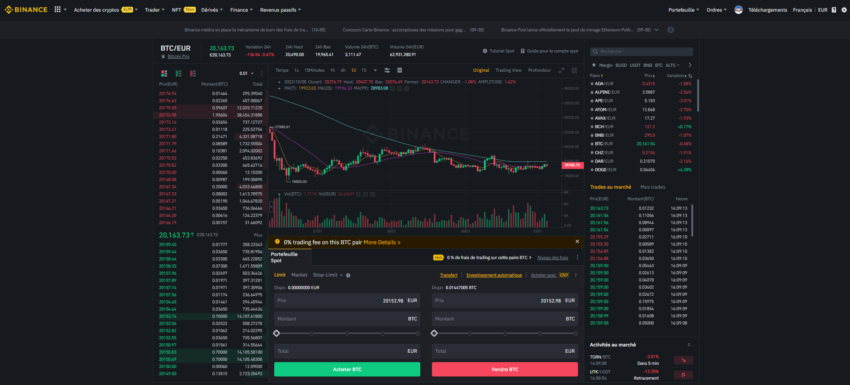Open Stop-Limit info icon
This screenshot has height=385, width=850.
[x=348, y=275]
